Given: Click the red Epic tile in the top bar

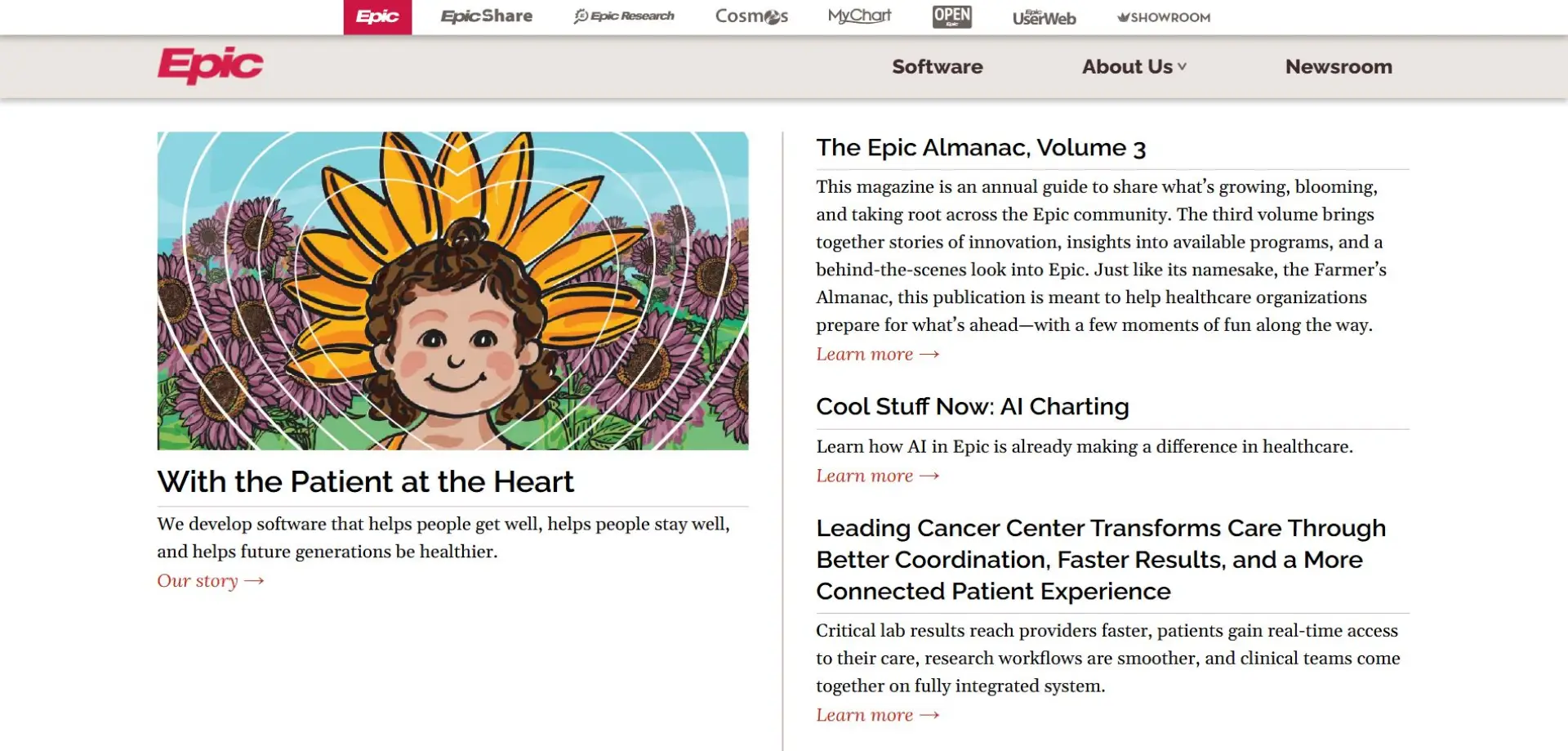Looking at the screenshot, I should click(376, 16).
